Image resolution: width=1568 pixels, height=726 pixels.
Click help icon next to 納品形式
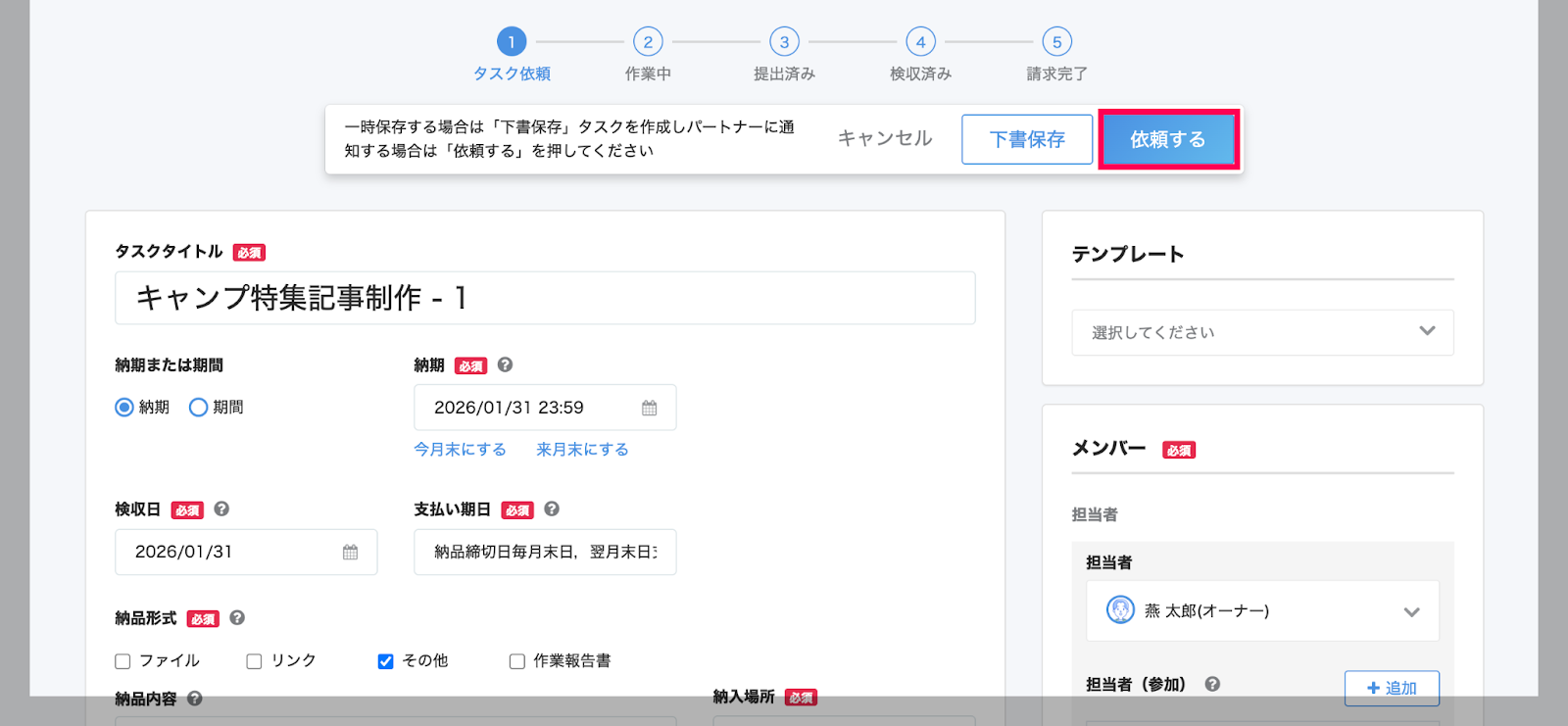pyautogui.click(x=237, y=617)
